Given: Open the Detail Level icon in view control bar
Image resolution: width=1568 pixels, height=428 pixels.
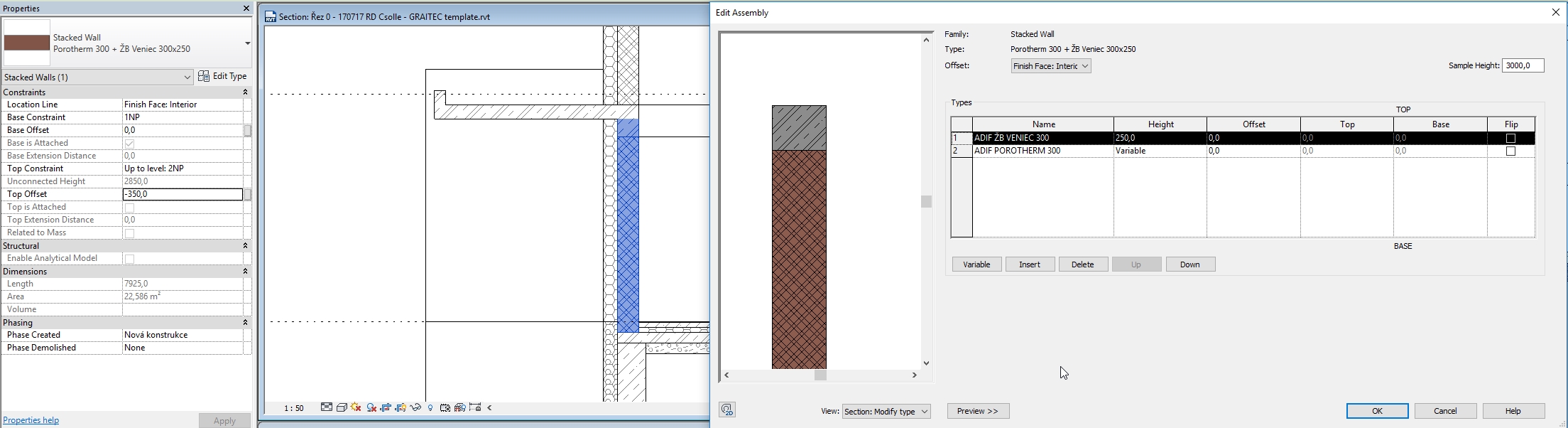Looking at the screenshot, I should (x=327, y=407).
